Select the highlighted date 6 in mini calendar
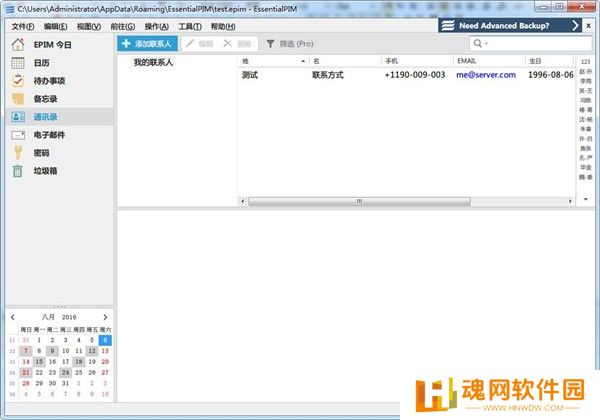This screenshot has height=420, width=600. pyautogui.click(x=105, y=340)
